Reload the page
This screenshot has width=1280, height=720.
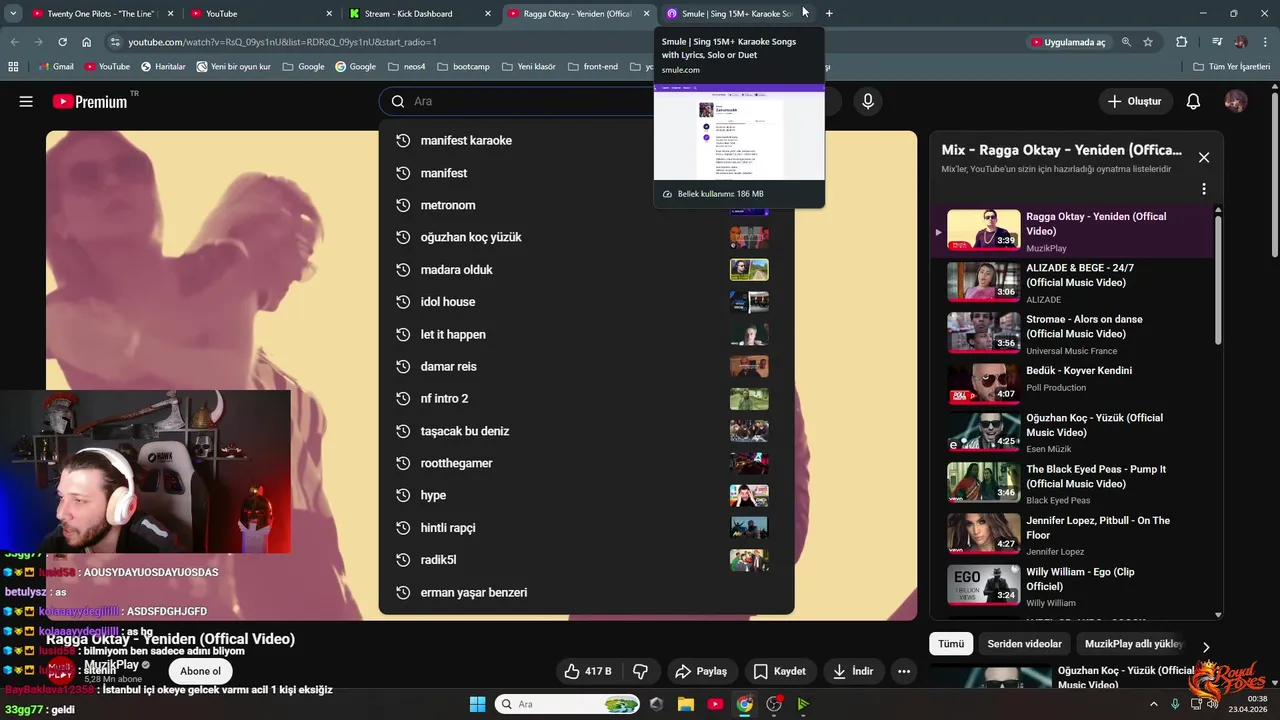click(x=62, y=42)
